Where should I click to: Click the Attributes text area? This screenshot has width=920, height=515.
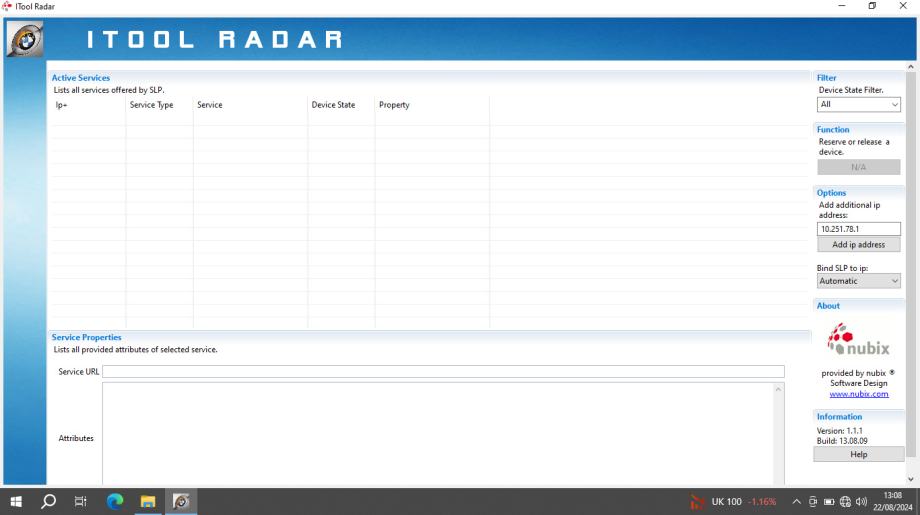click(x=438, y=434)
